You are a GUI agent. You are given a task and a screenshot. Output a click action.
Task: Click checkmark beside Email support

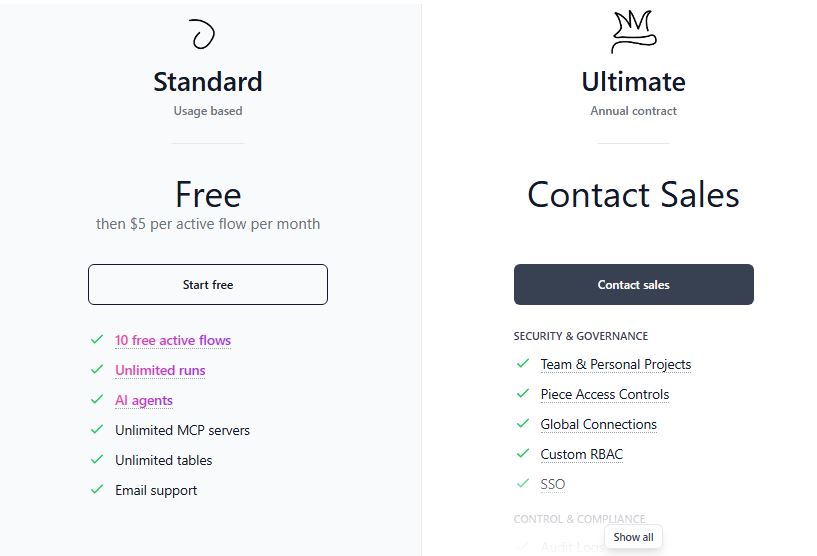(x=97, y=490)
